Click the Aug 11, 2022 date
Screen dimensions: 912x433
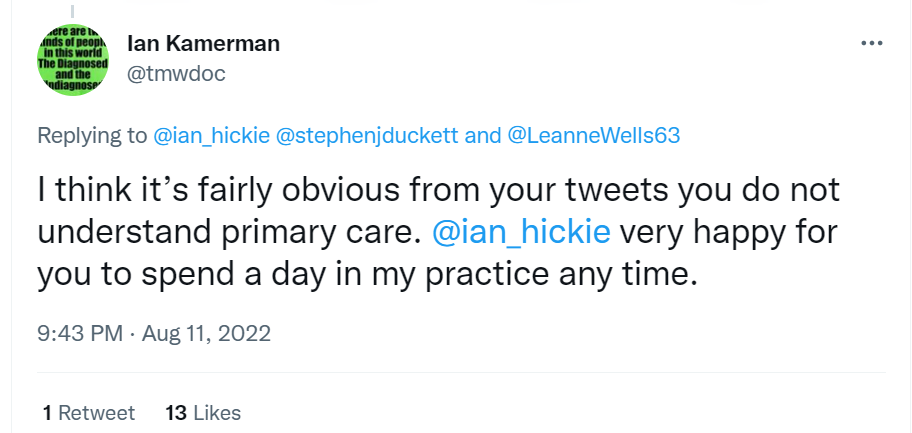point(208,333)
